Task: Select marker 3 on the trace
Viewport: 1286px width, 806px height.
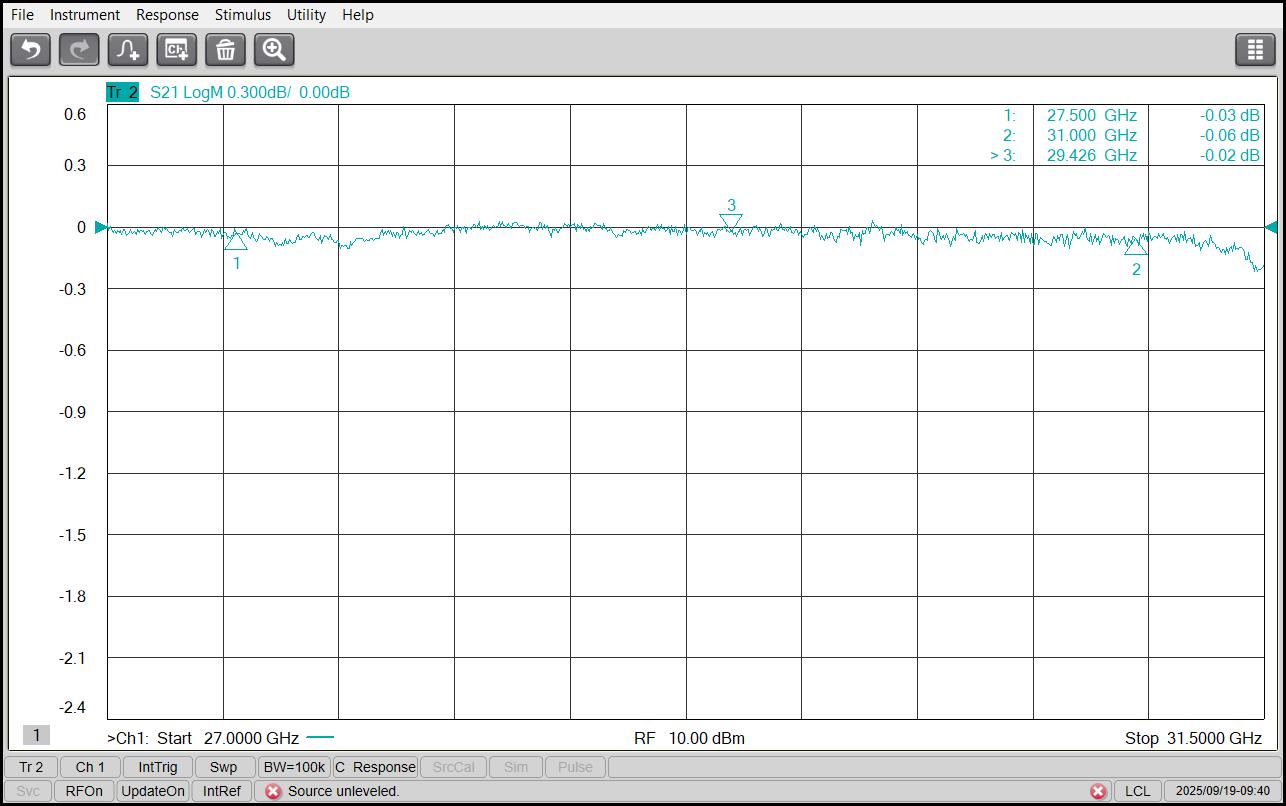Action: coord(731,220)
